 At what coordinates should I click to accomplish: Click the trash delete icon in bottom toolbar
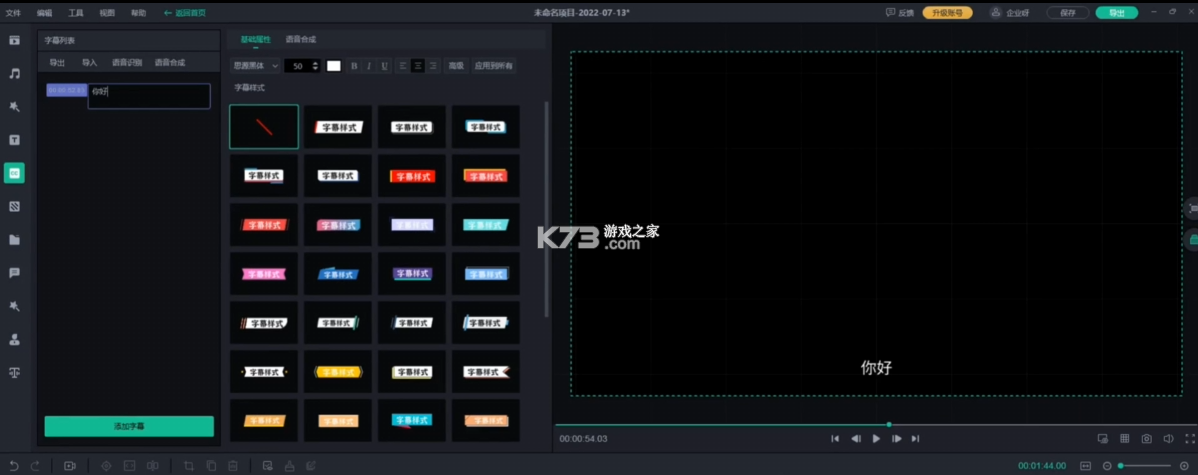pos(233,466)
